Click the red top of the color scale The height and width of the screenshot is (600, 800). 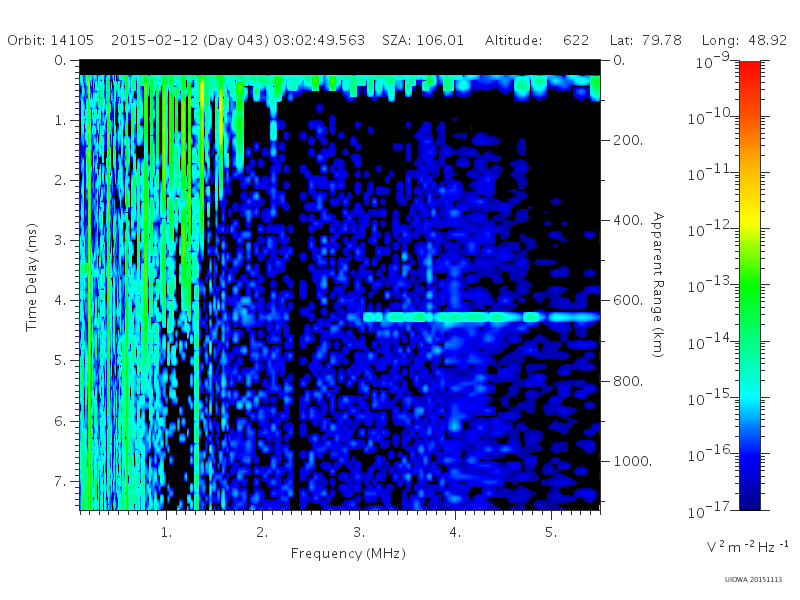(x=750, y=69)
